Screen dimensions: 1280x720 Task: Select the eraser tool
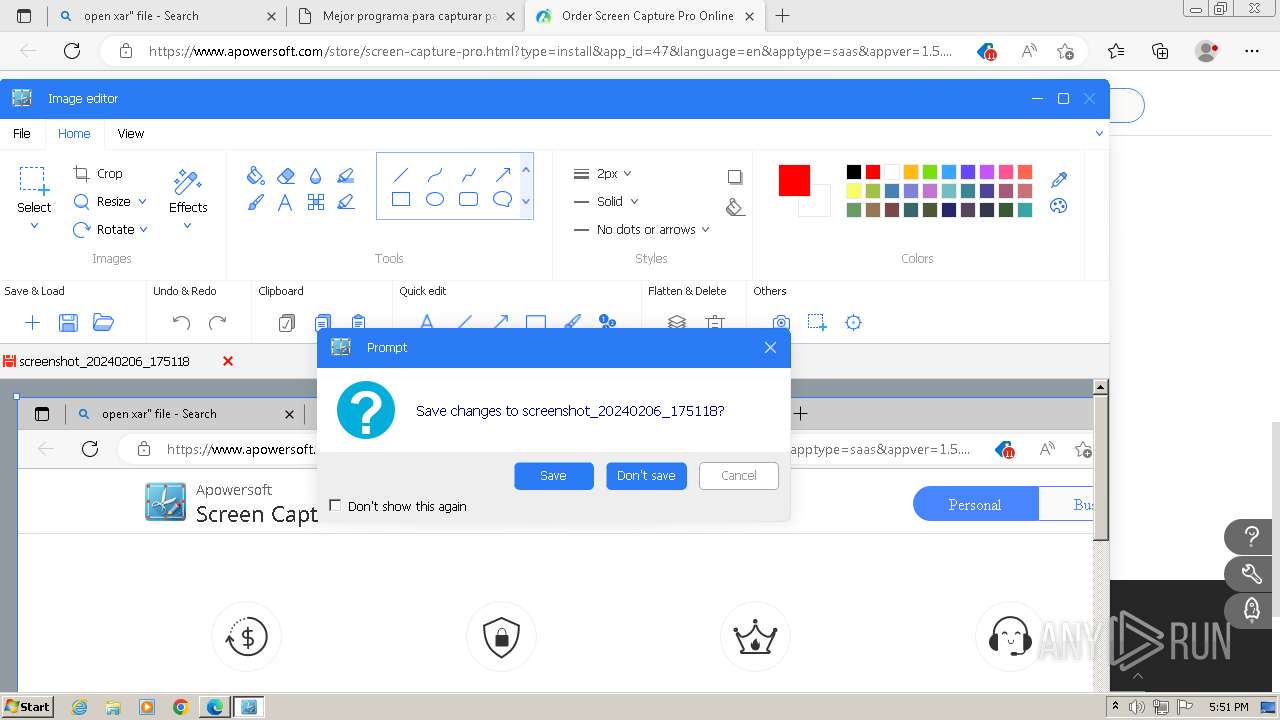(x=285, y=175)
